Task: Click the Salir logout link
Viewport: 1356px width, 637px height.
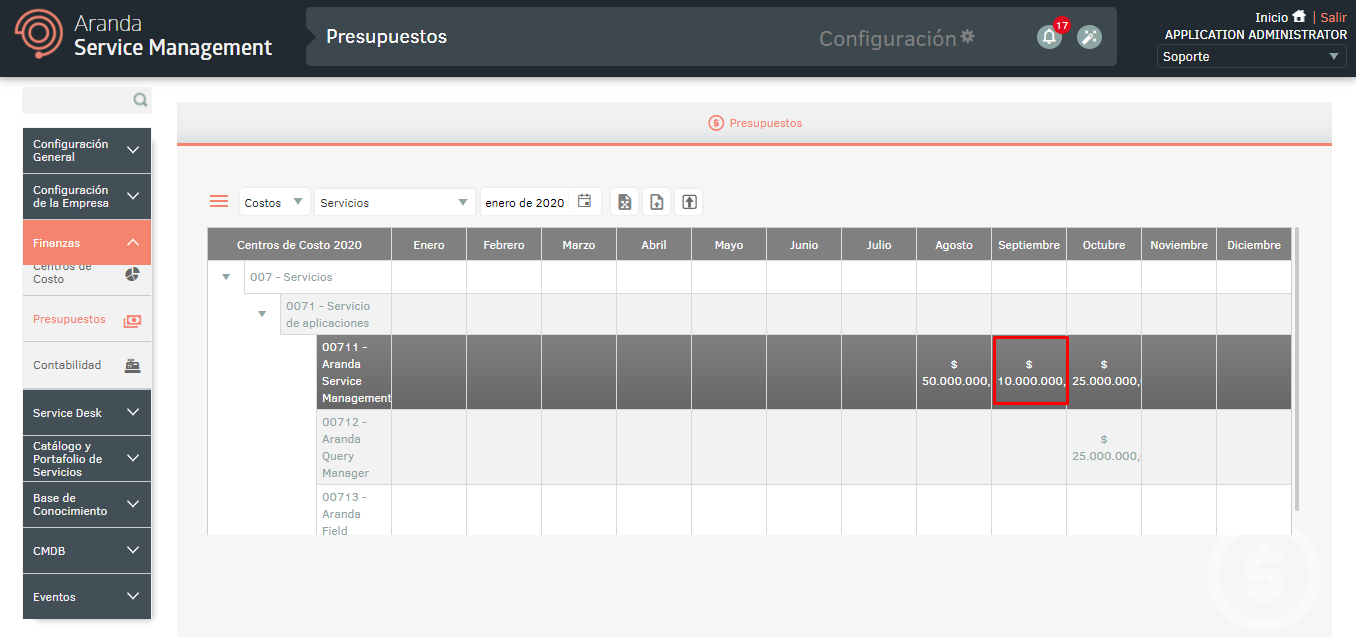Action: 1333,17
